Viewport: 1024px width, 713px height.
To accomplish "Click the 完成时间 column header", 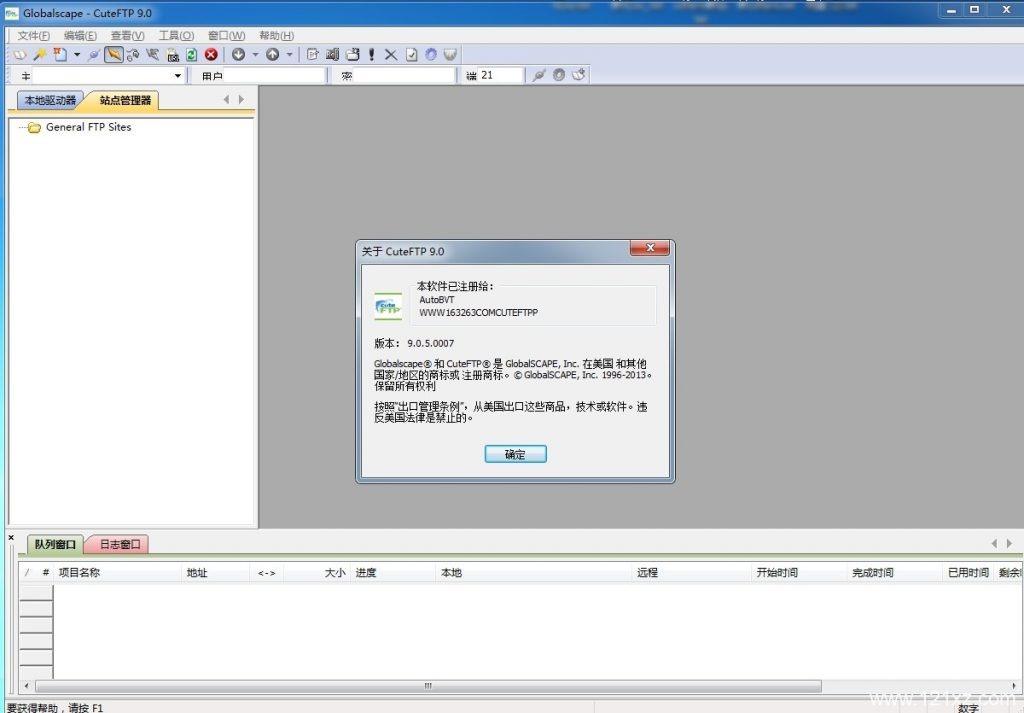I will tap(895, 573).
